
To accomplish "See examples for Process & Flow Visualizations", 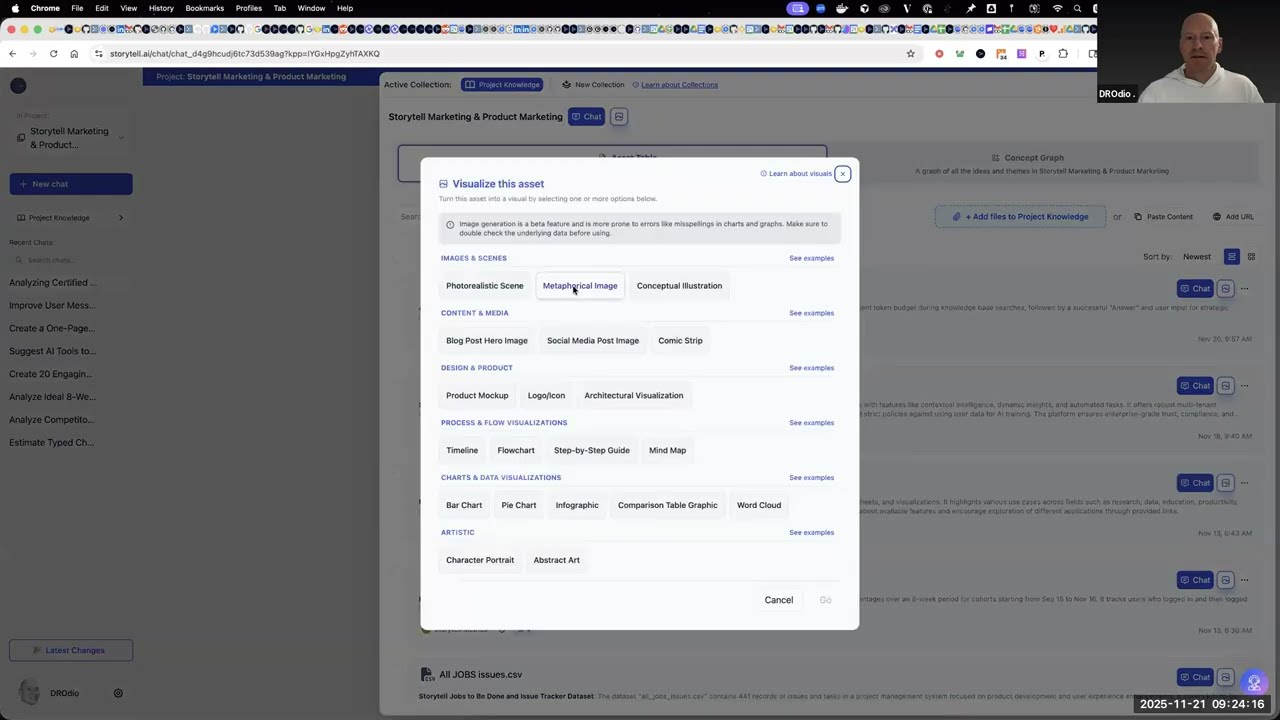I will [x=811, y=424].
